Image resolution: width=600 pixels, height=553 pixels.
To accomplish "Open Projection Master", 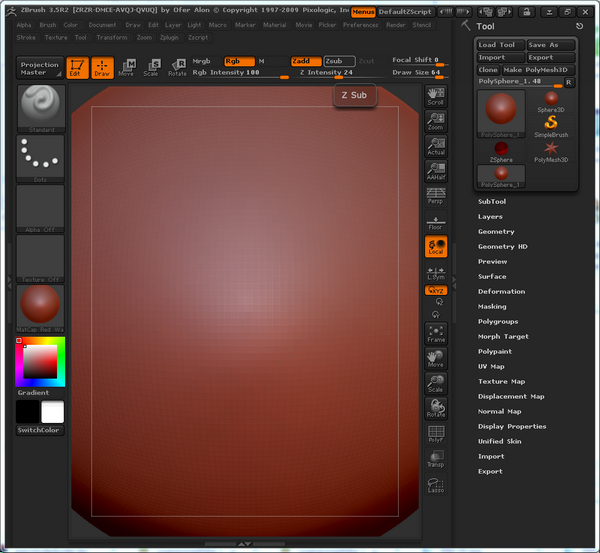I will (x=40, y=68).
